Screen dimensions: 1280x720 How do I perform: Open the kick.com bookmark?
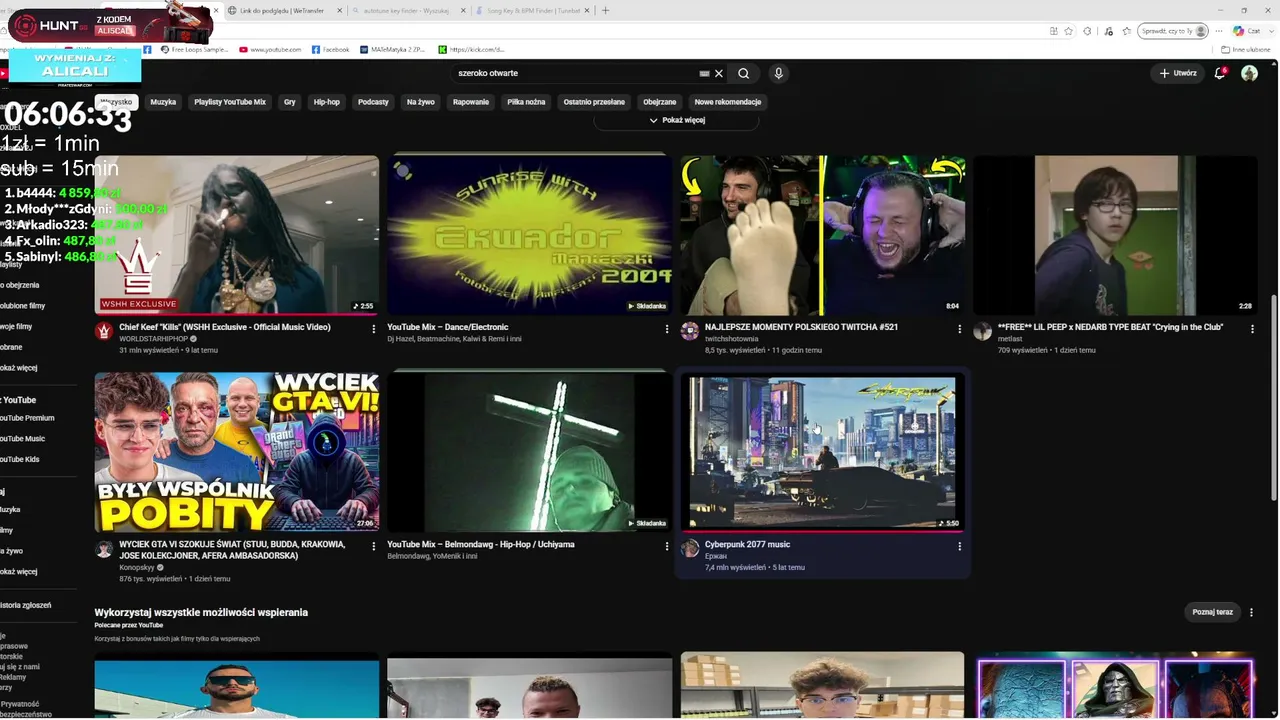472,49
